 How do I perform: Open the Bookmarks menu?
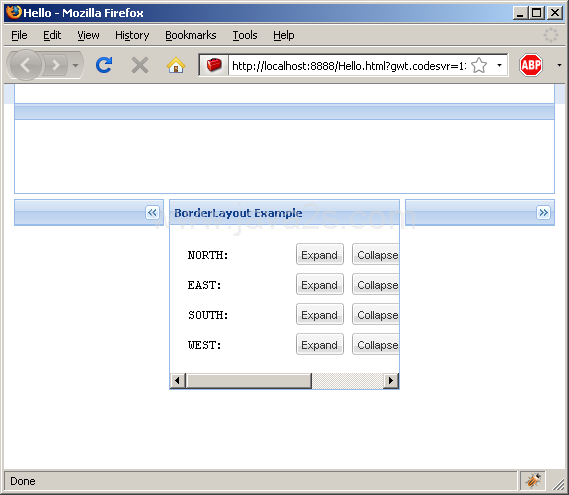point(191,35)
